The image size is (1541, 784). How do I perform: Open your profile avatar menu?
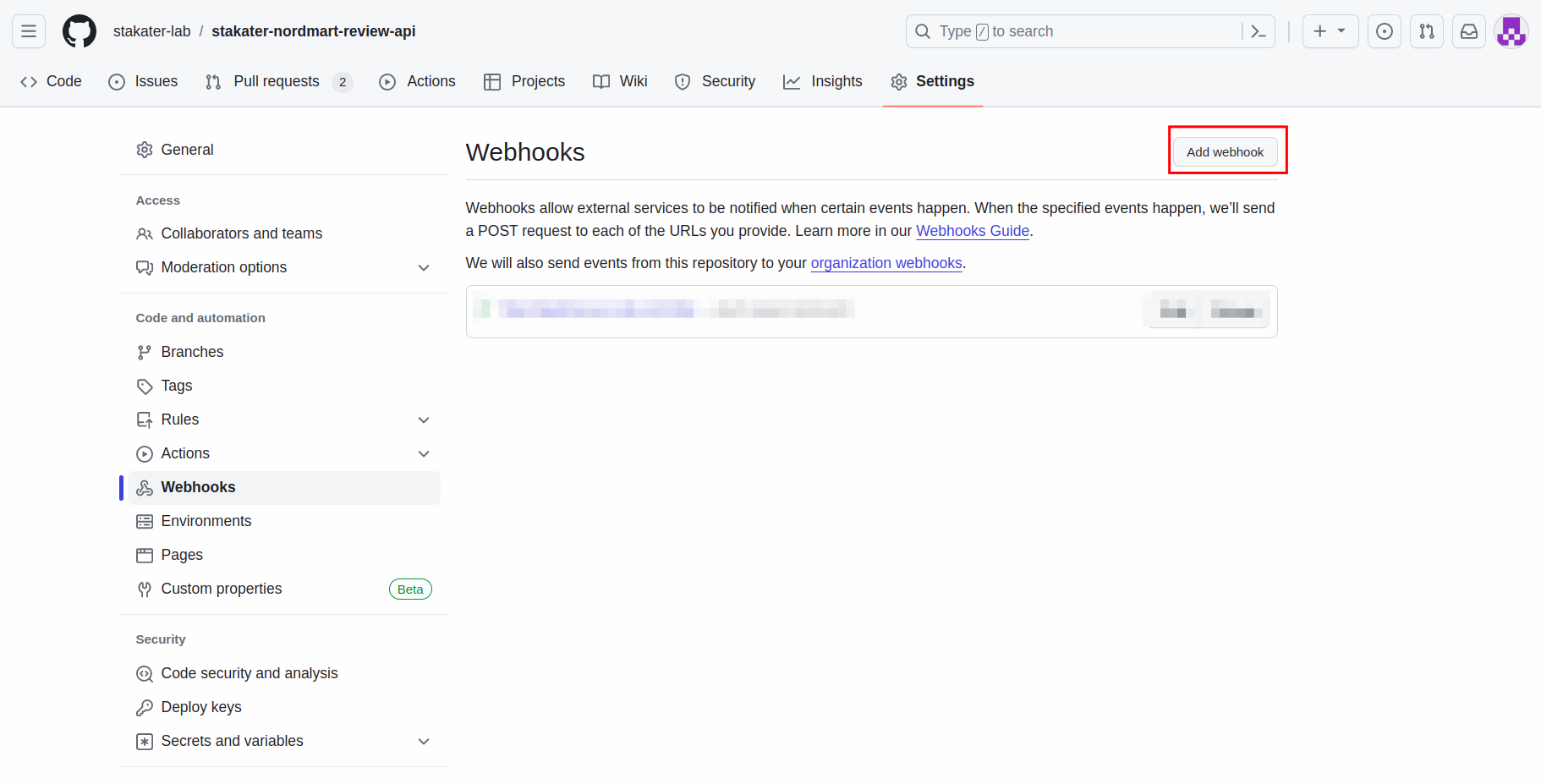[1511, 31]
